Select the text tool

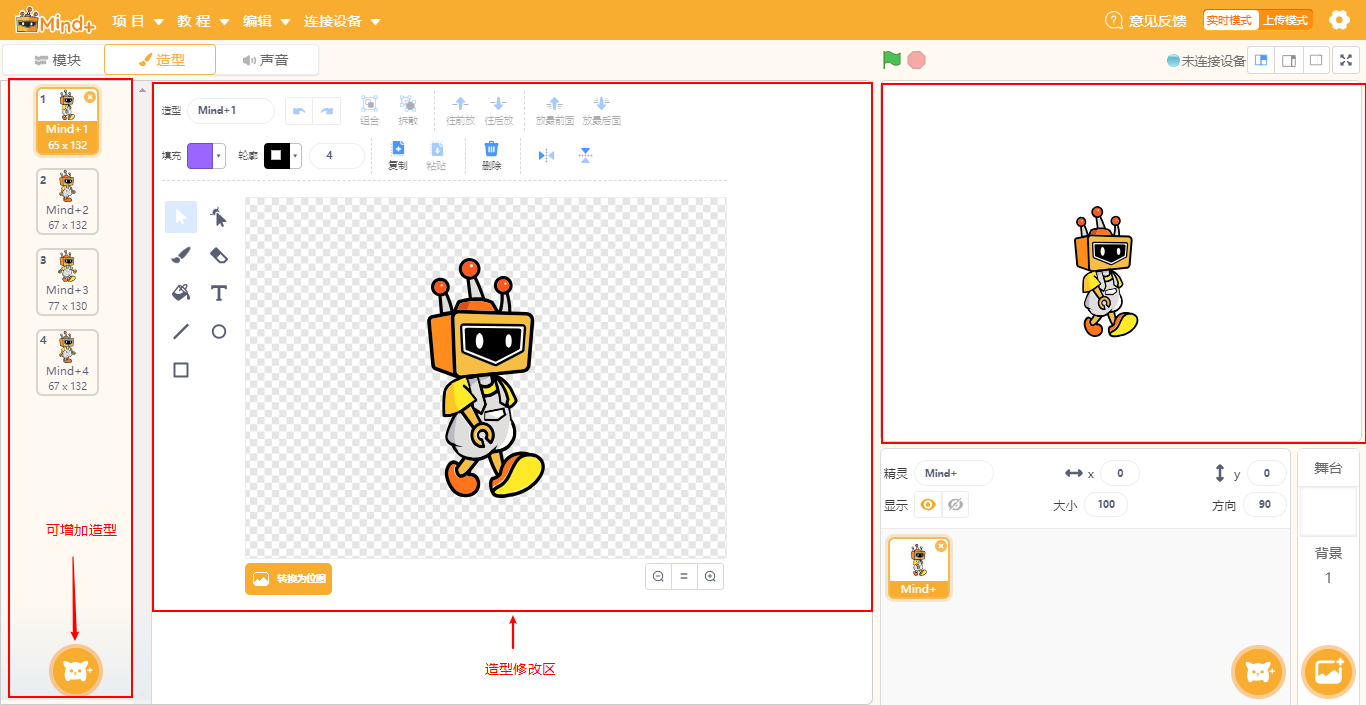tap(219, 293)
